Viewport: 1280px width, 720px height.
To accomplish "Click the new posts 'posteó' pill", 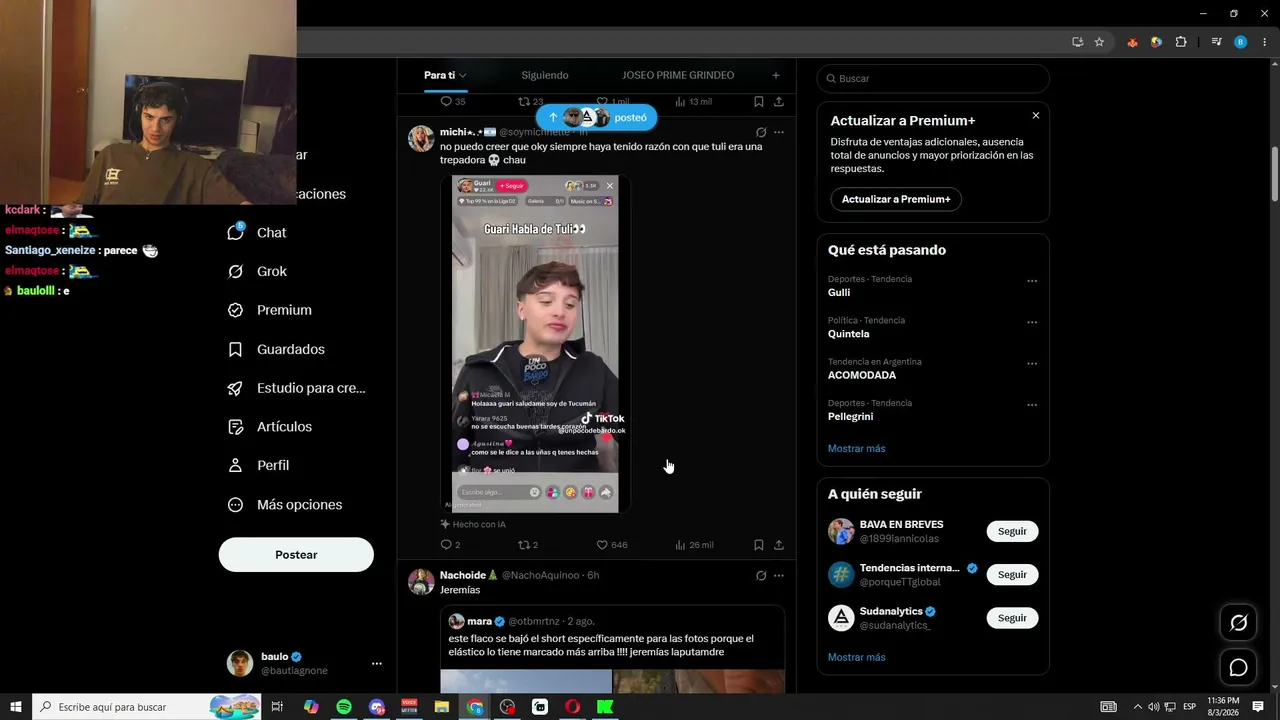I will click(x=596, y=117).
